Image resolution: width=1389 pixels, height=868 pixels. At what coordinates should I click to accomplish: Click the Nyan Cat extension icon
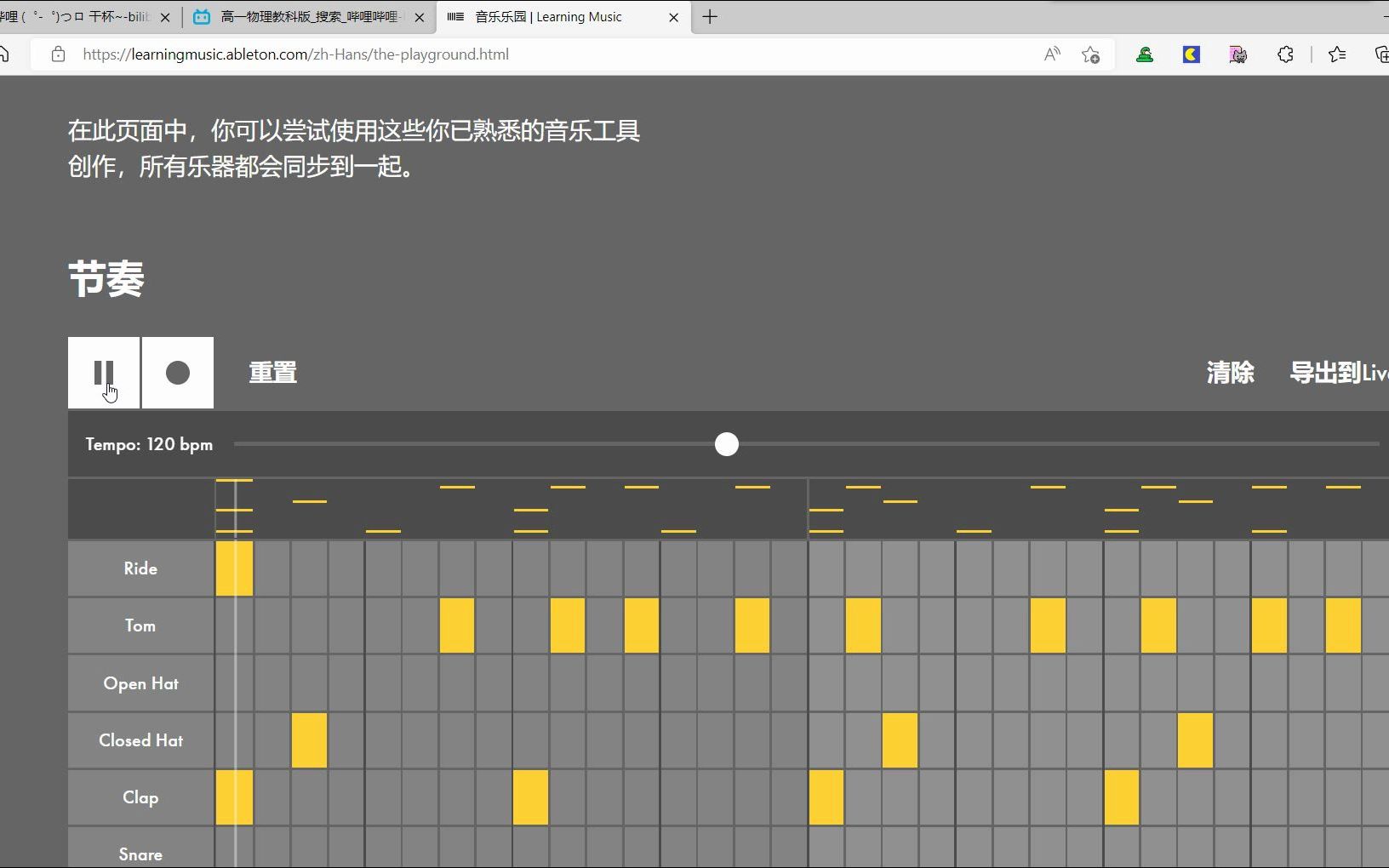pos(1238,54)
